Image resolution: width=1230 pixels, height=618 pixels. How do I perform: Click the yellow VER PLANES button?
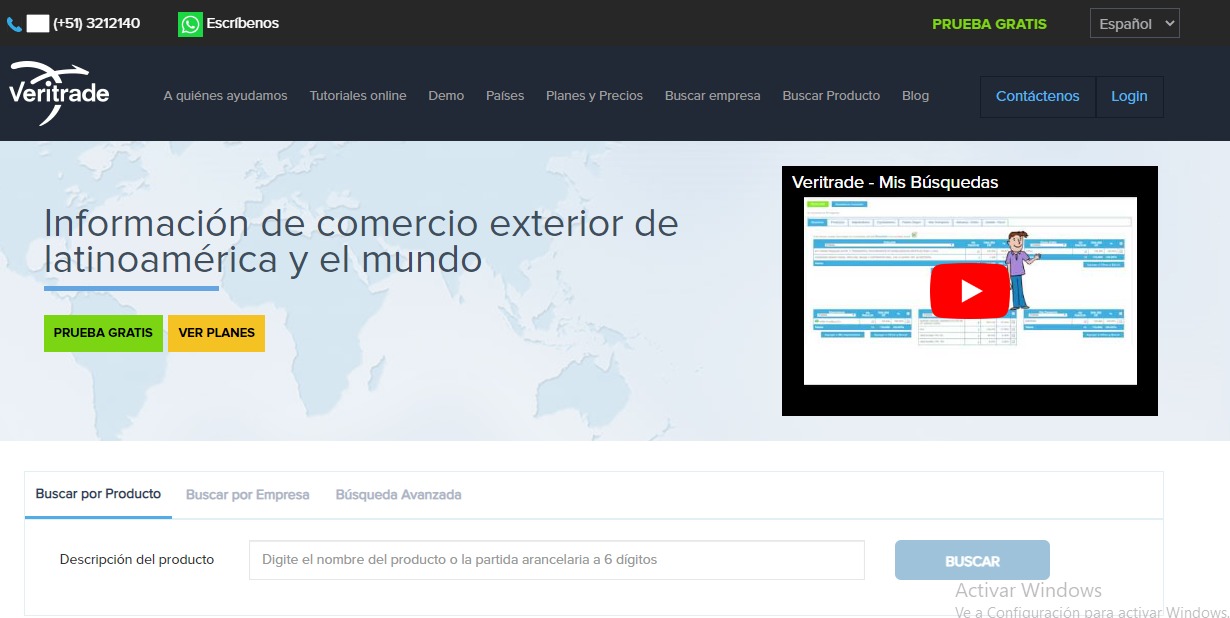pyautogui.click(x=216, y=333)
